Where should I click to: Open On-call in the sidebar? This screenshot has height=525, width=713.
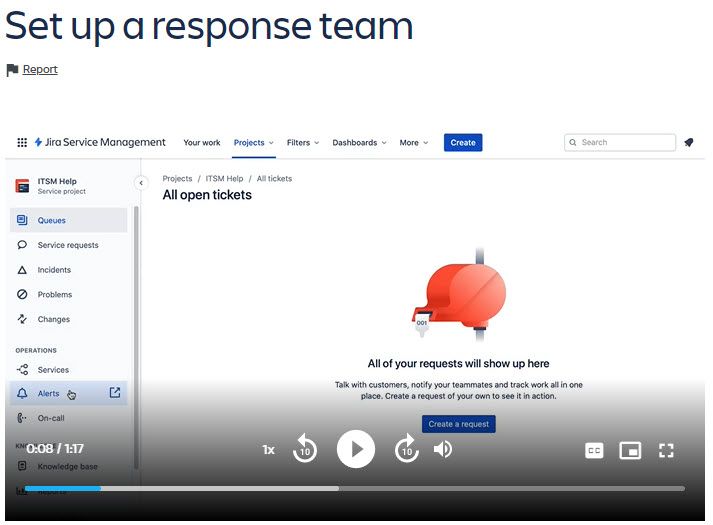pos(69,418)
